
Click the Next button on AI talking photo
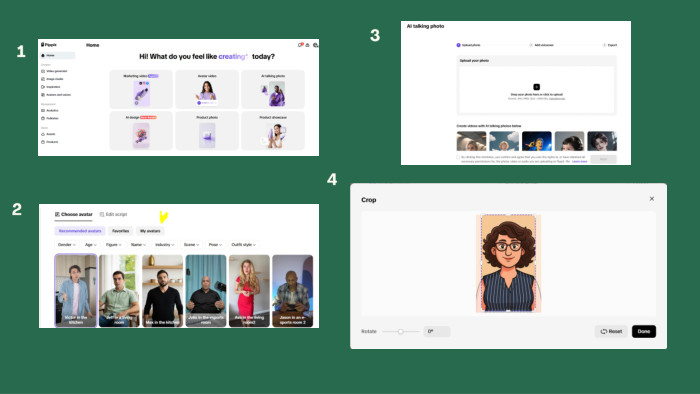coord(603,159)
